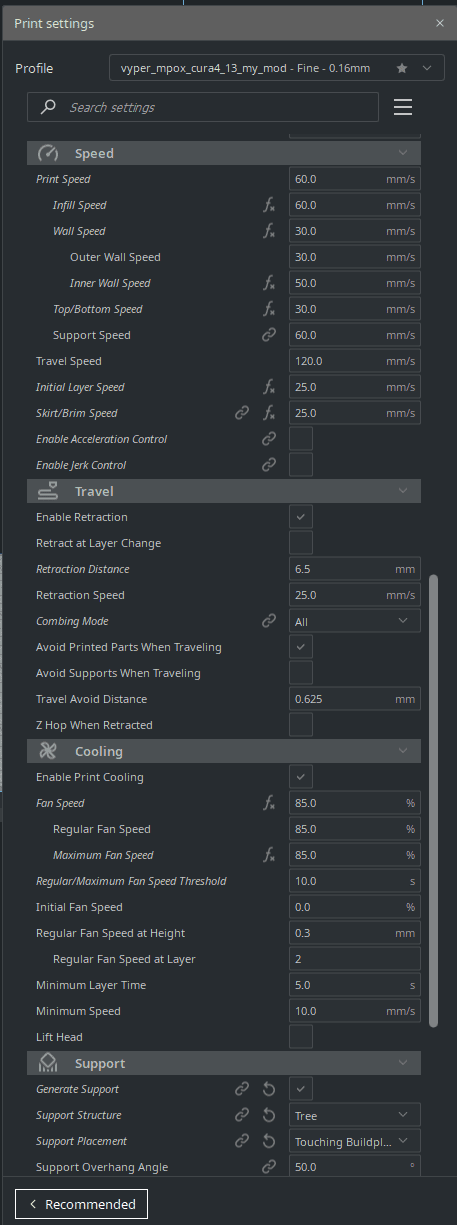Collapse the Cooling section
This screenshot has width=457, height=1225.
click(224, 751)
